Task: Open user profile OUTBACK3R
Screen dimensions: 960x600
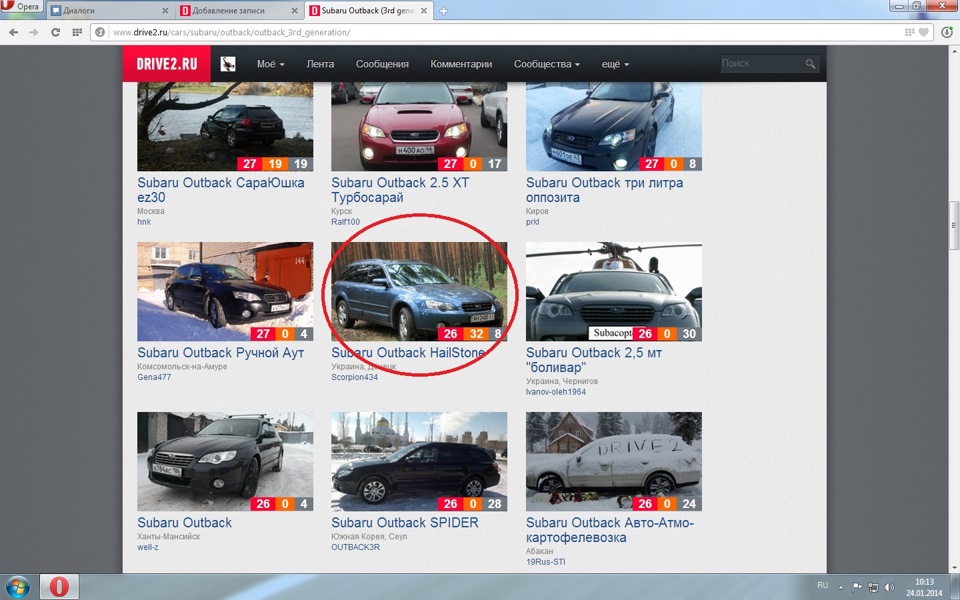Action: [x=356, y=547]
